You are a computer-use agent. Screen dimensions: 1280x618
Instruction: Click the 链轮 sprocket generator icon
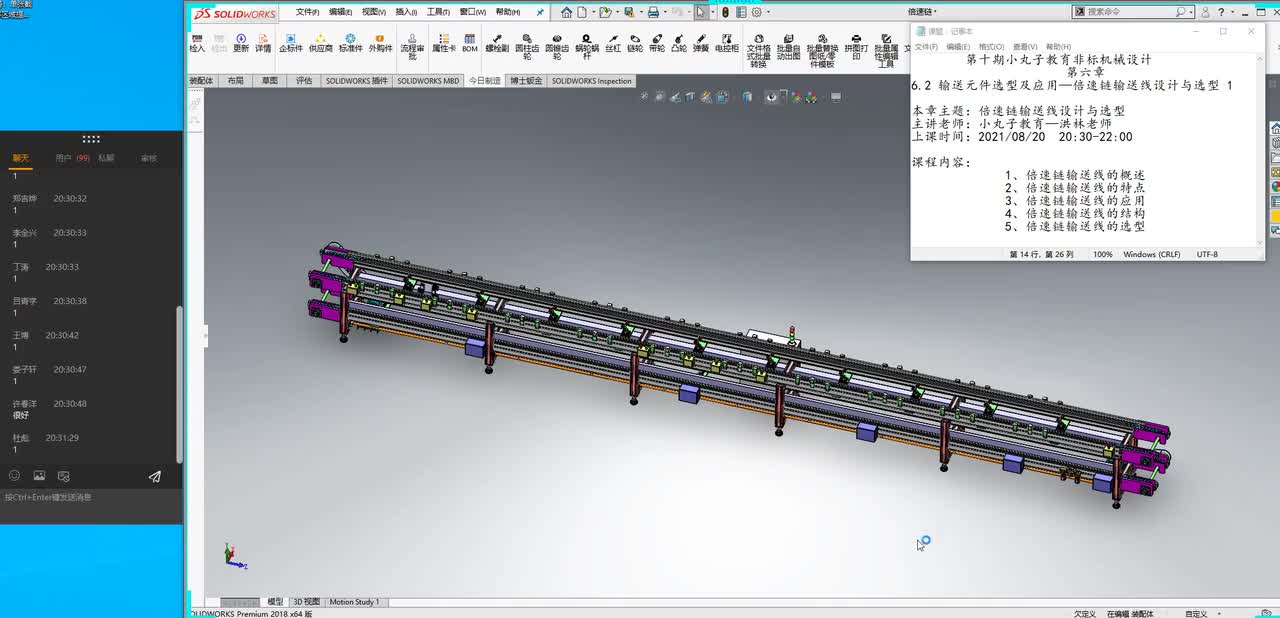point(635,42)
